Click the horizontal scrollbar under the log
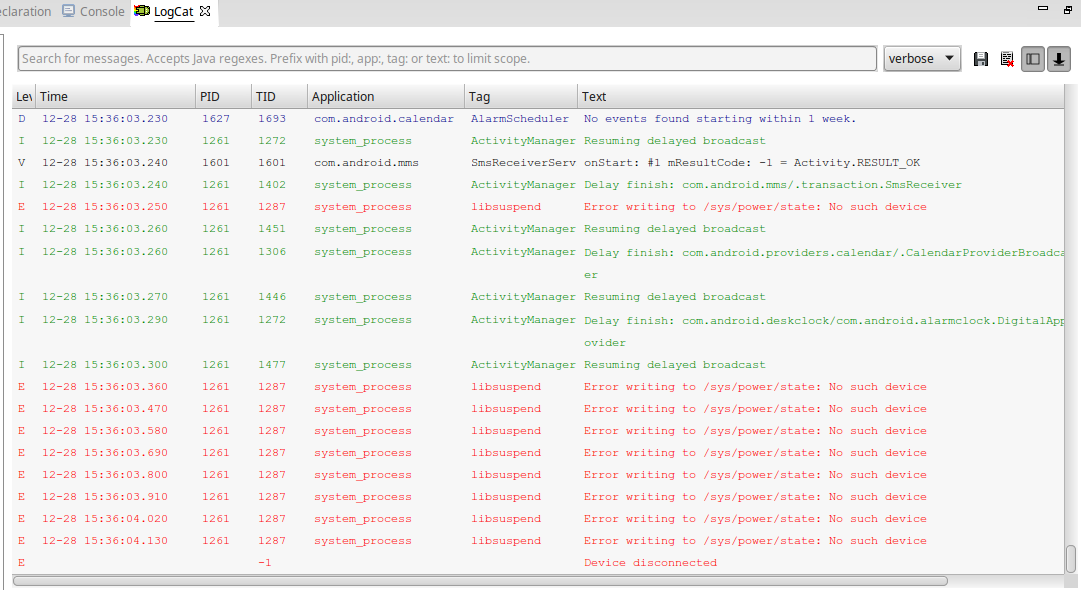Viewport: 1081px width, 590px height. pyautogui.click(x=480, y=580)
